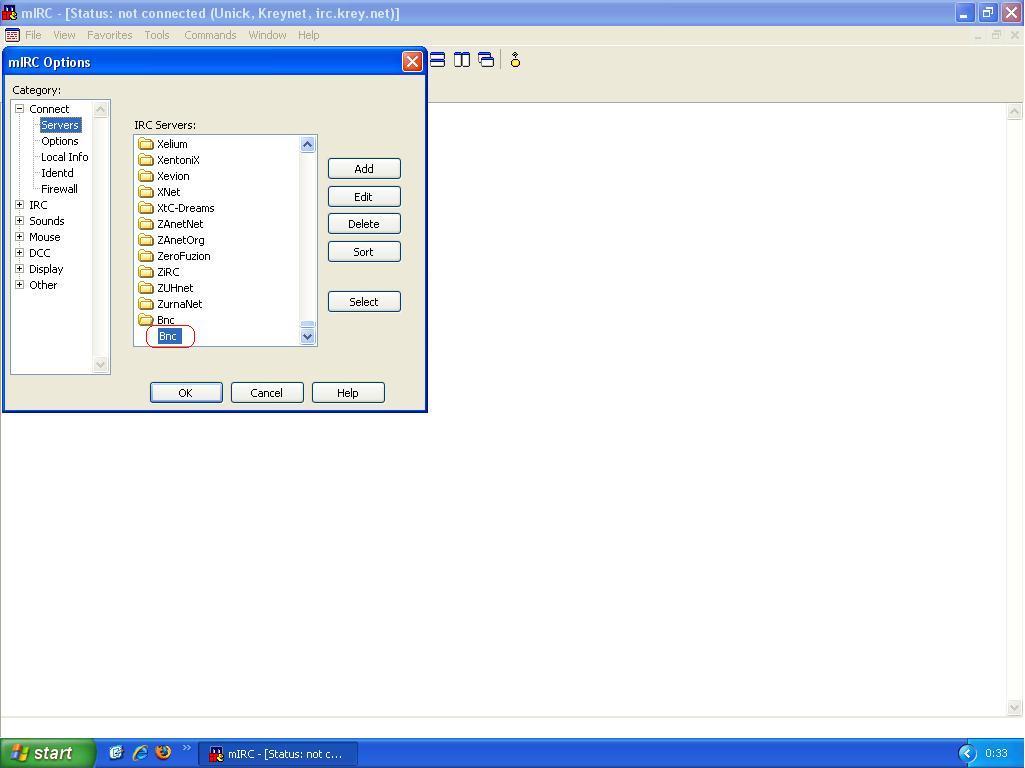
Task: Open the Window menu
Action: (x=267, y=35)
